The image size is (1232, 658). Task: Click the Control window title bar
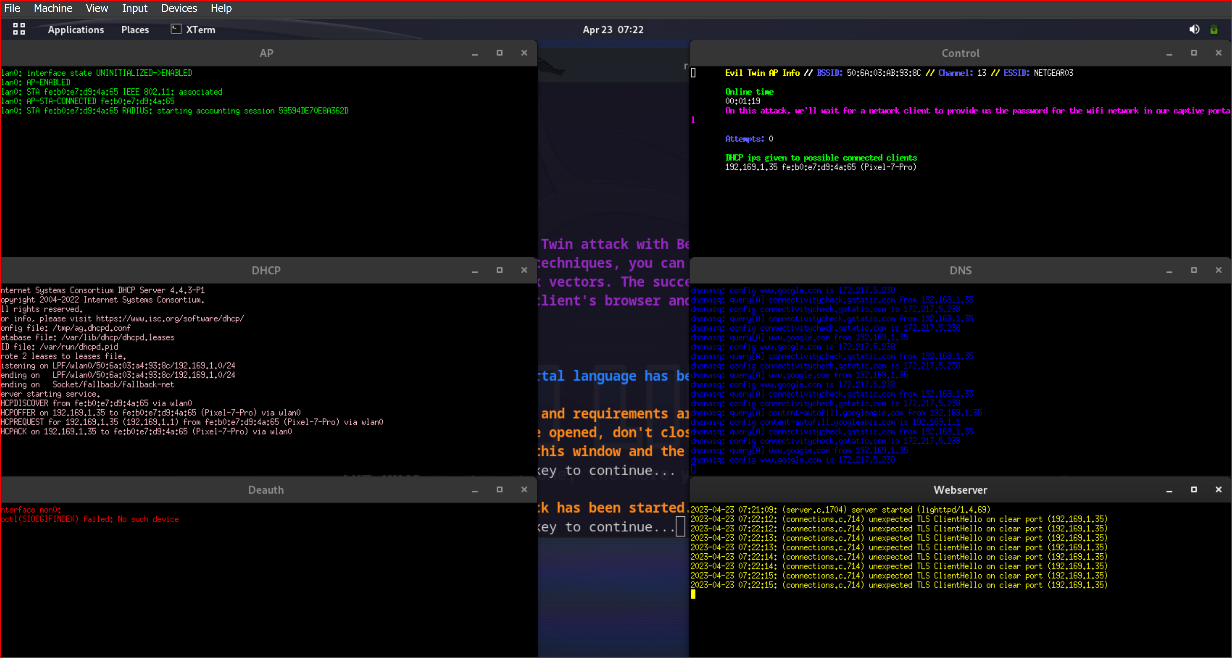pyautogui.click(x=960, y=53)
